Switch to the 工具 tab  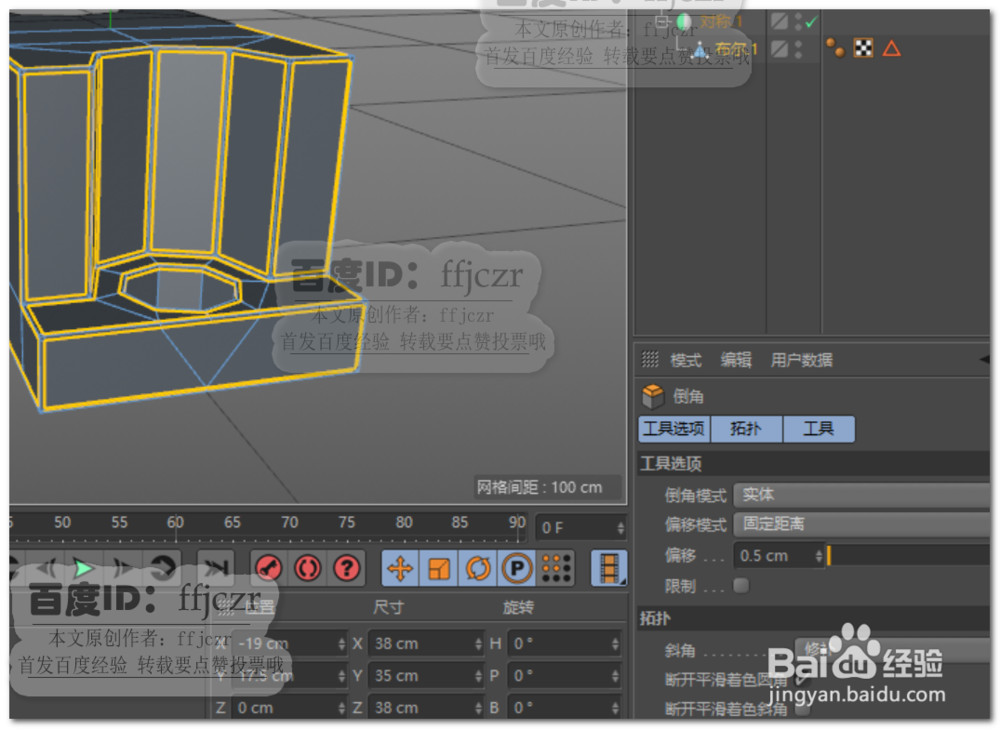point(818,429)
